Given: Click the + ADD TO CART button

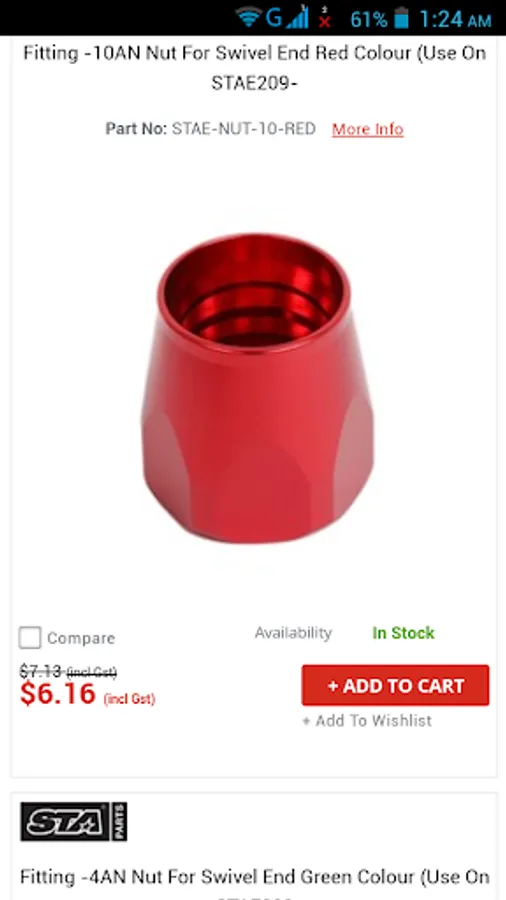Looking at the screenshot, I should click(x=395, y=685).
